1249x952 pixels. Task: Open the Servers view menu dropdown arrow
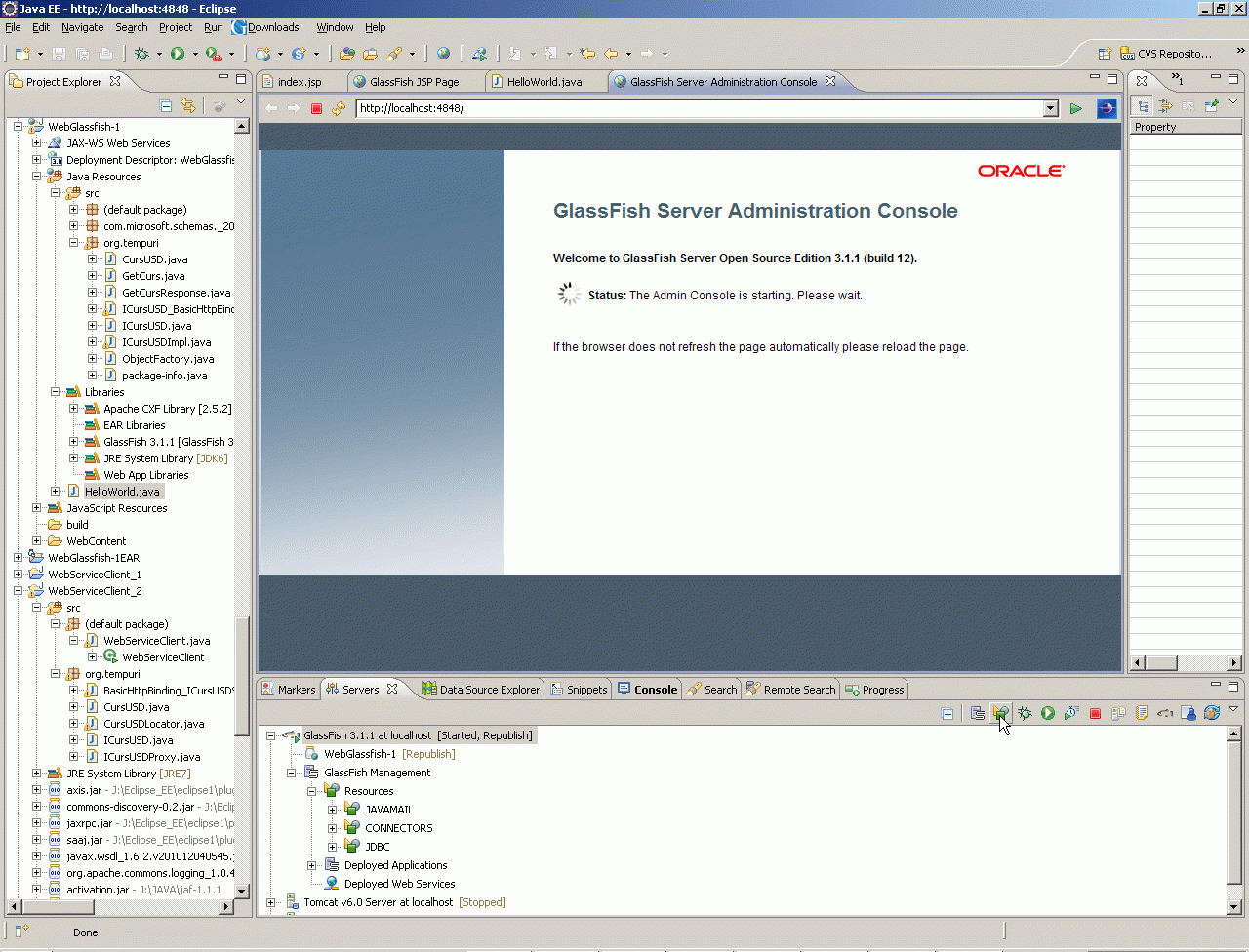click(x=1233, y=710)
